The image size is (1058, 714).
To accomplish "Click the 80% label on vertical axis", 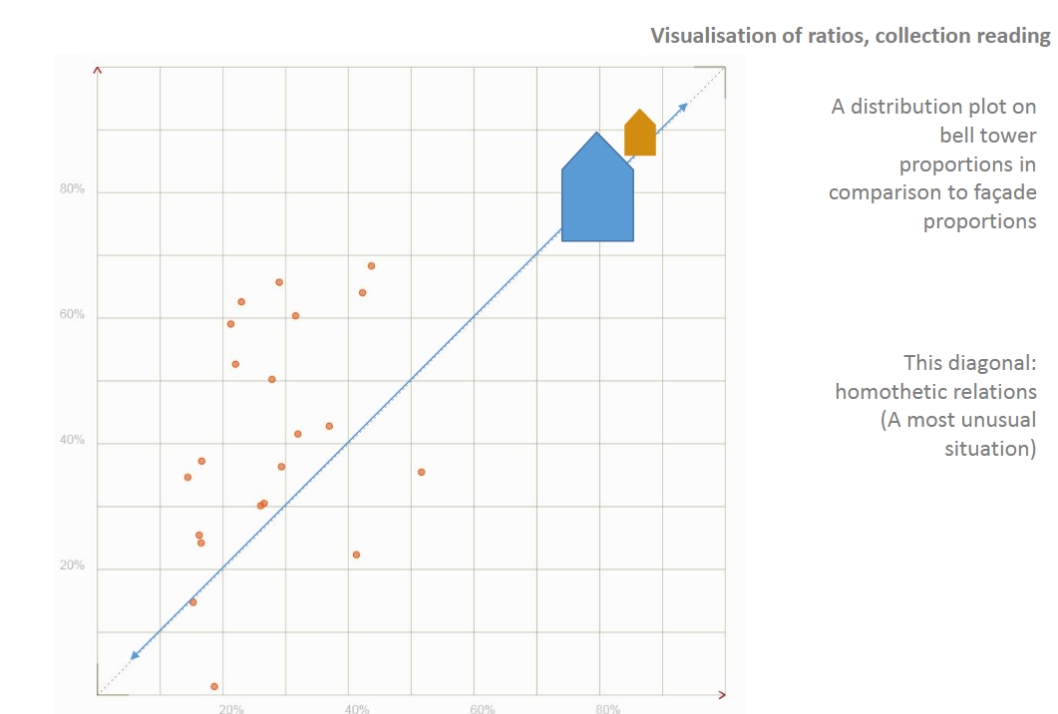I will tap(72, 189).
